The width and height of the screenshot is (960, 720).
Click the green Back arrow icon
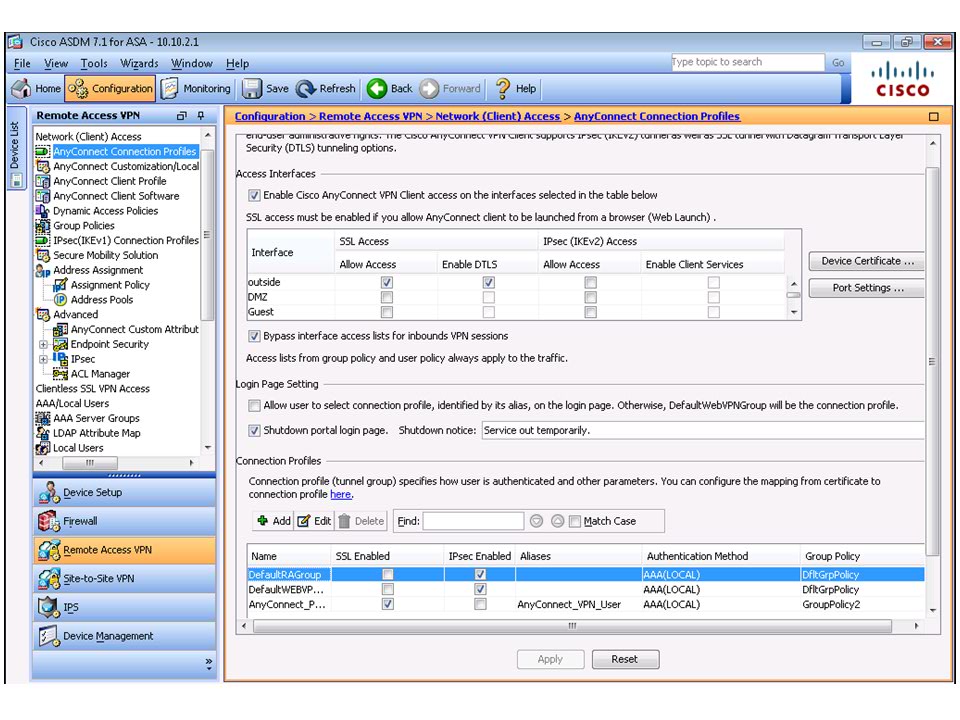pos(377,88)
